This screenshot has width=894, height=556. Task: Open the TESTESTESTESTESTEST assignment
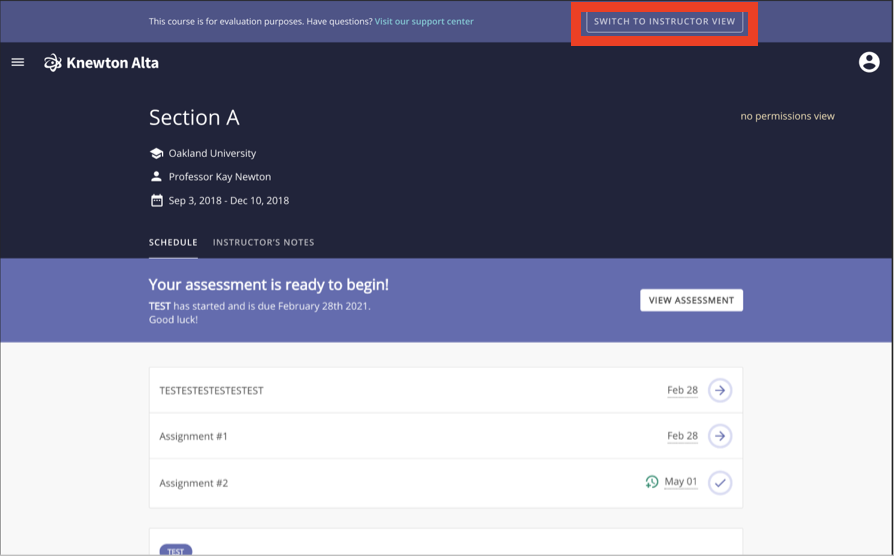pyautogui.click(x=211, y=390)
